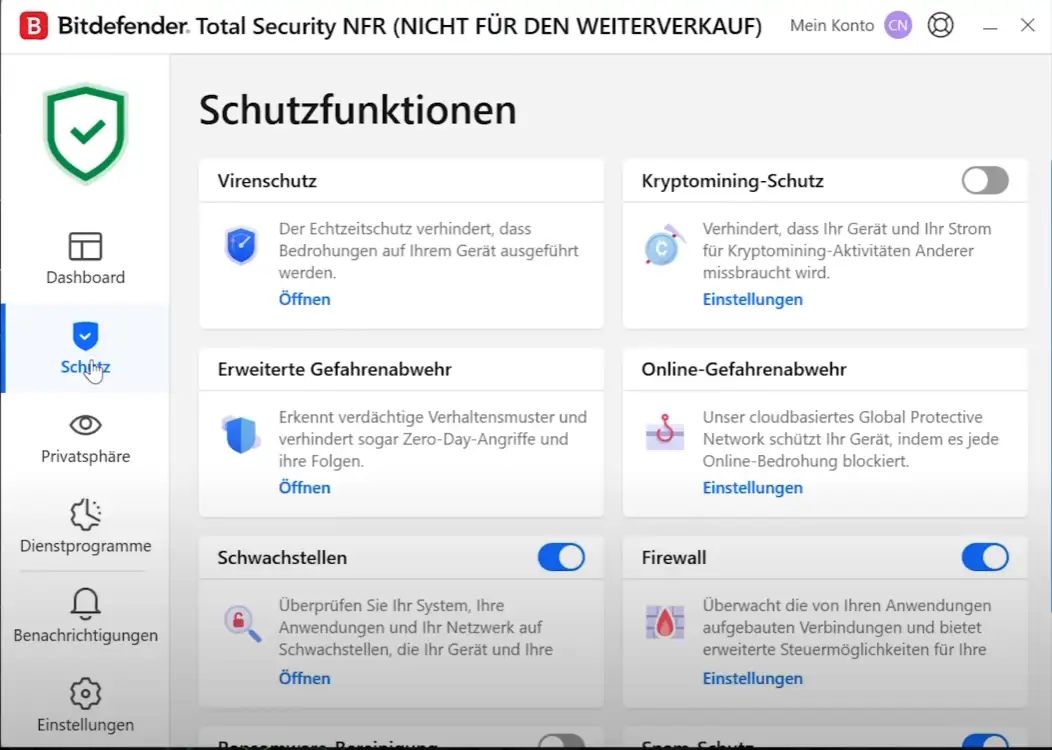Click the Virenschutz shield icon
Image resolution: width=1052 pixels, height=750 pixels.
(241, 246)
